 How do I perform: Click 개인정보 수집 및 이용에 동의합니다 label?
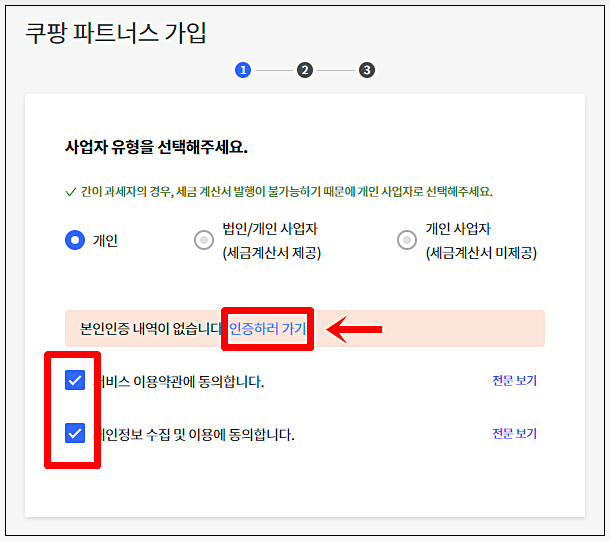pos(194,434)
